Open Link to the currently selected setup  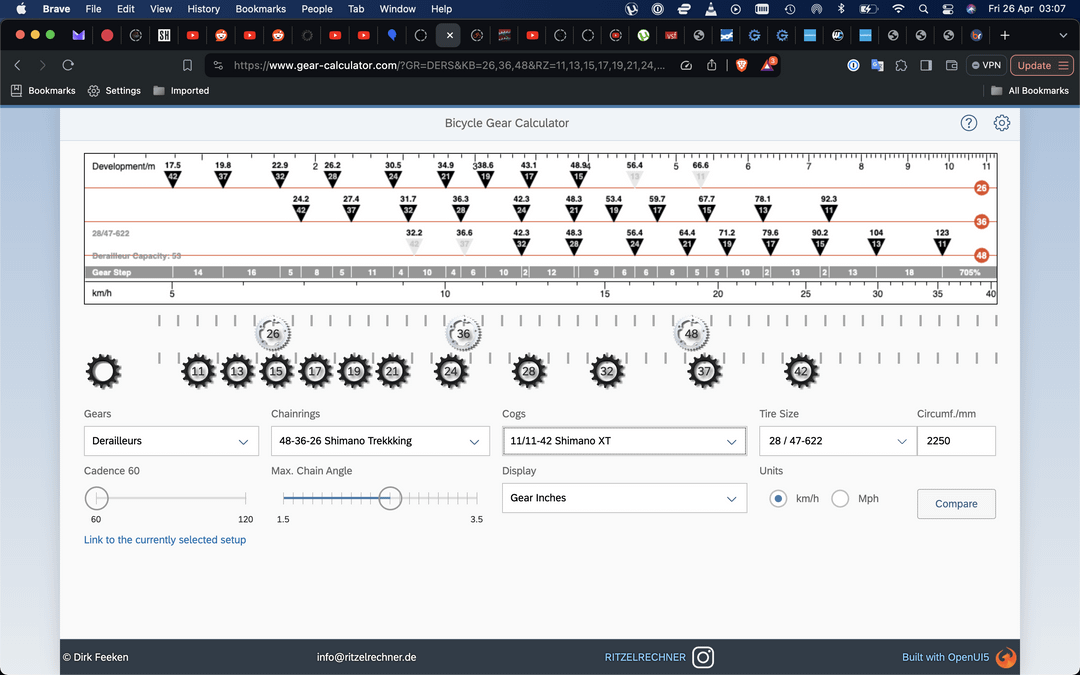pyautogui.click(x=165, y=540)
